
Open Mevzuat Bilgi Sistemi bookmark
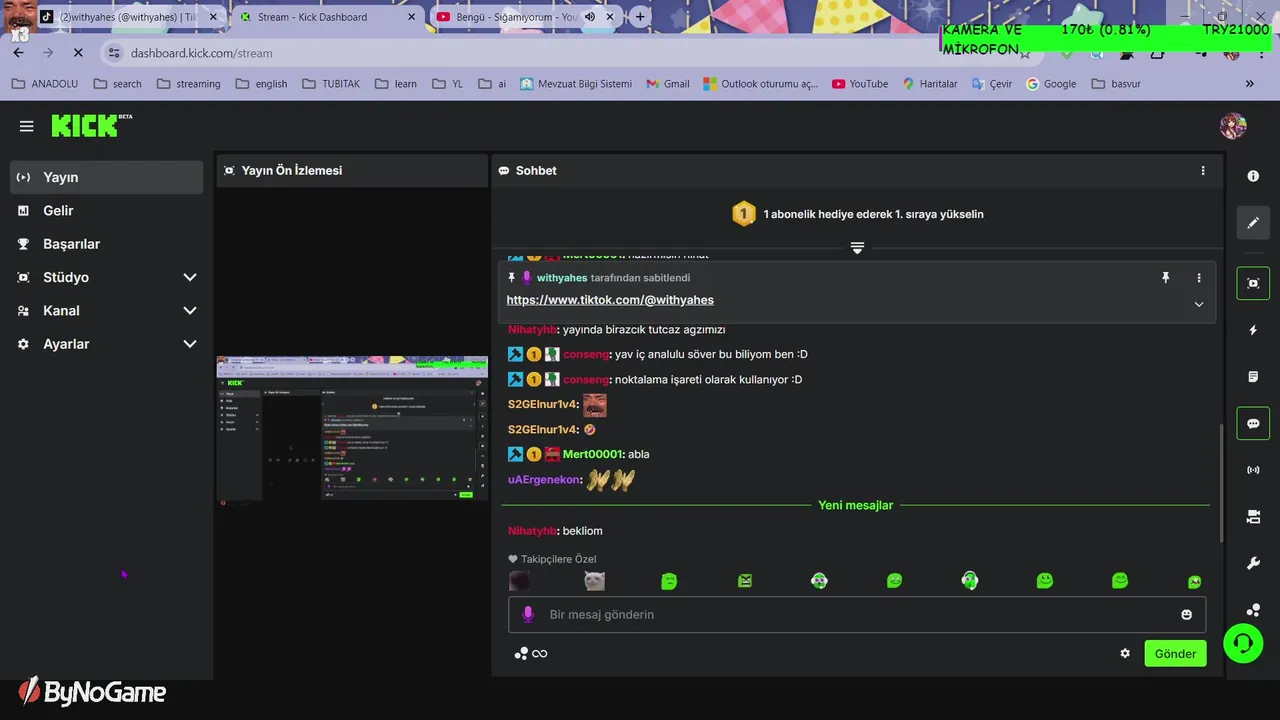tap(576, 84)
